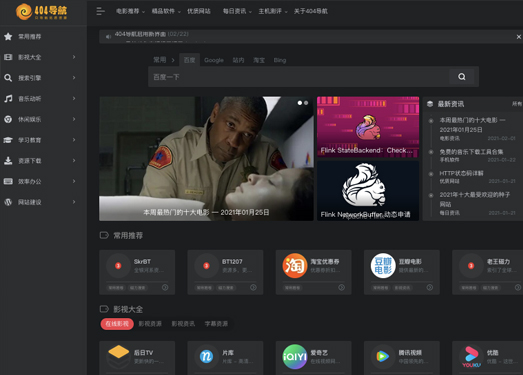Click the 常用 search group label
This screenshot has width=523, height=375.
pyautogui.click(x=160, y=60)
